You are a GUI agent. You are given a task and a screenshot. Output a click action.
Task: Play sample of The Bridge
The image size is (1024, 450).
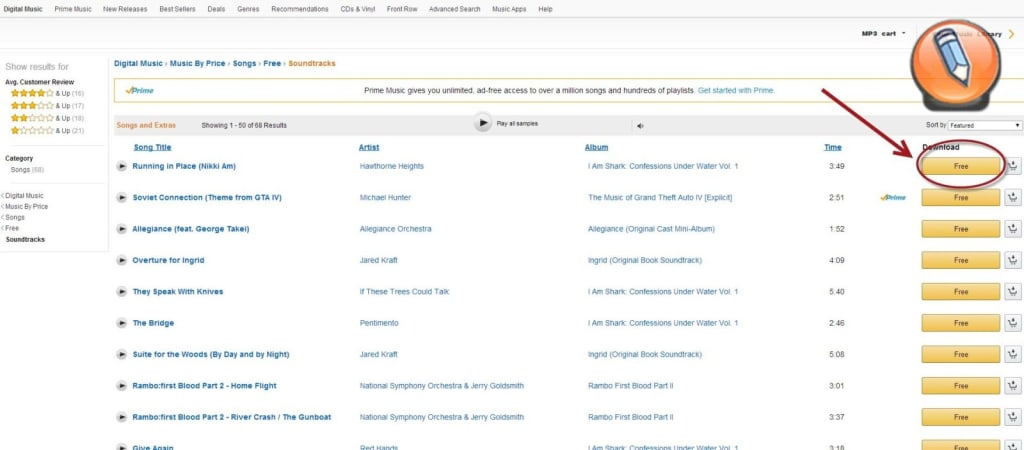[x=121, y=323]
